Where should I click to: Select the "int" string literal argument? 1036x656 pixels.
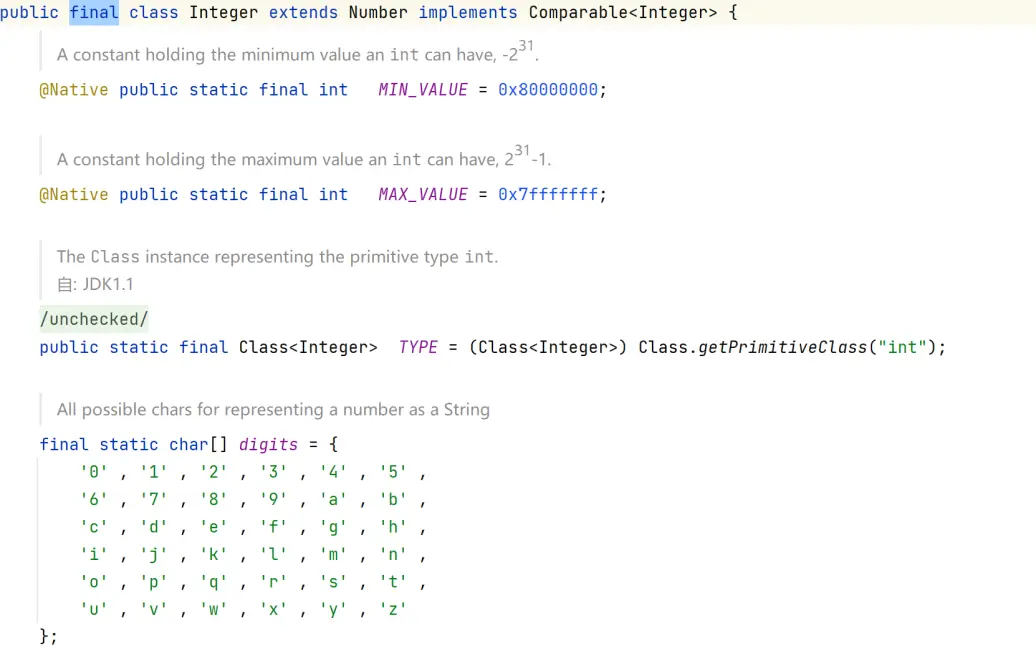[x=904, y=347]
